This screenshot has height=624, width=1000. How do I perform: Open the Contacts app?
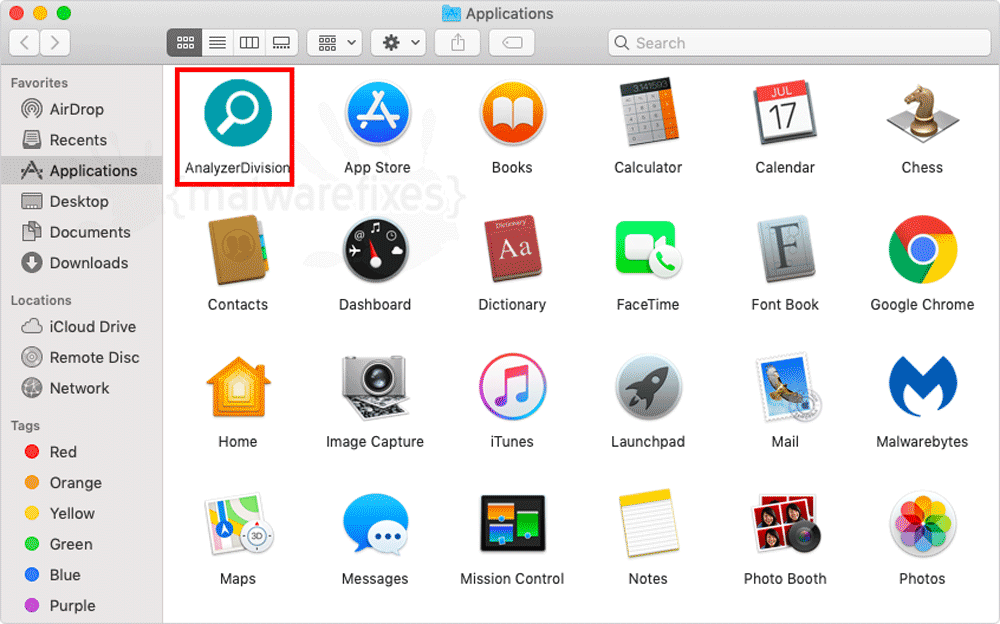point(238,250)
